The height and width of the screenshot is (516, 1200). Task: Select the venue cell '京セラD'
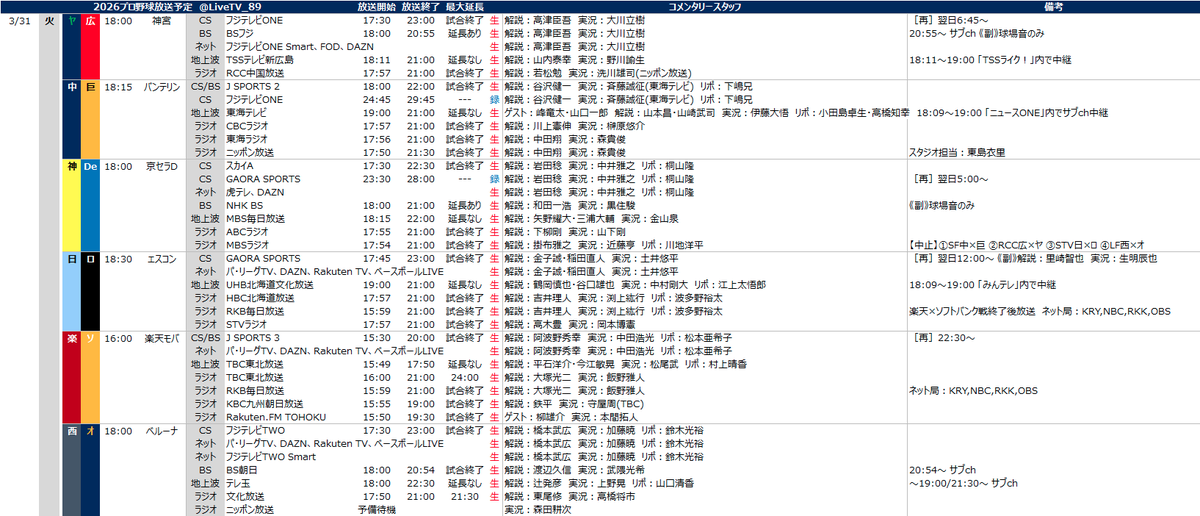(162, 165)
